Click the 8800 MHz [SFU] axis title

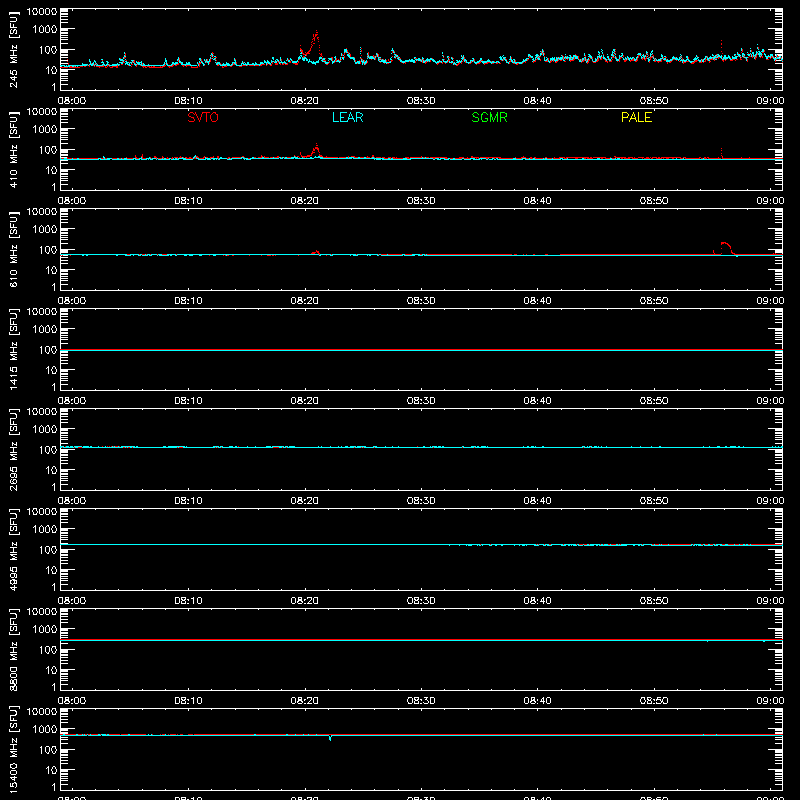pyautogui.click(x=13, y=649)
